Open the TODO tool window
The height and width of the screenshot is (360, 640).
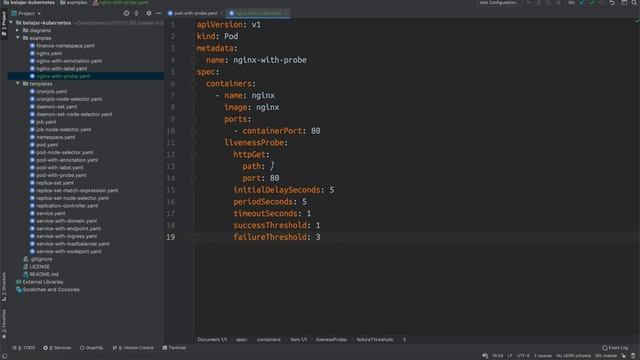click(x=24, y=348)
